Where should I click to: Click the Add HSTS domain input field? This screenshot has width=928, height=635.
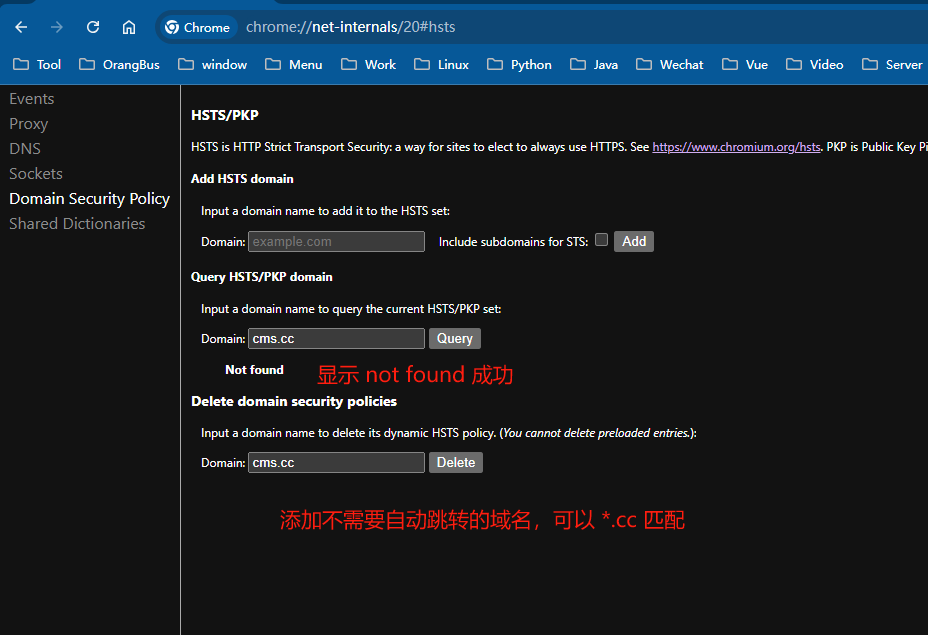tap(336, 241)
